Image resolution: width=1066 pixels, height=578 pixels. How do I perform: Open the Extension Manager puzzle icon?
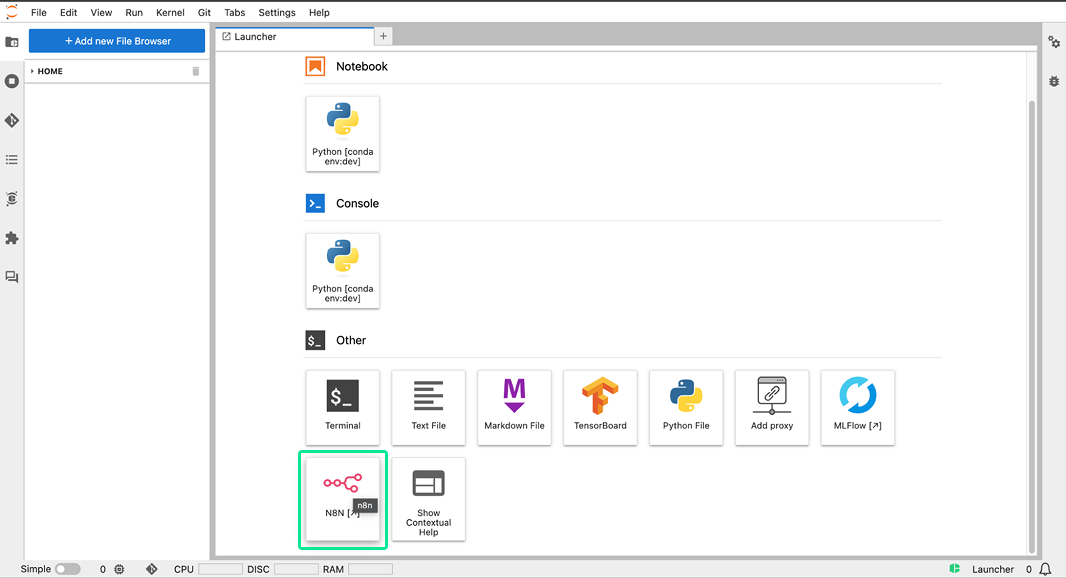click(x=12, y=238)
